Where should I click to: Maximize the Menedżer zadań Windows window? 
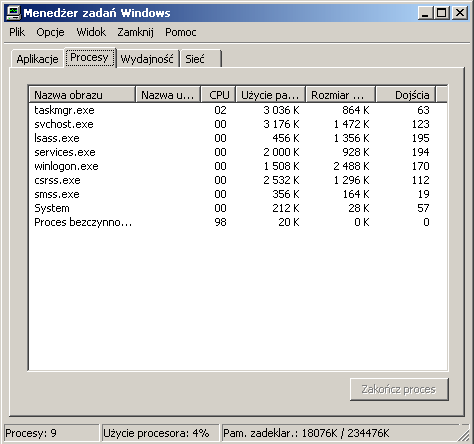(x=441, y=13)
